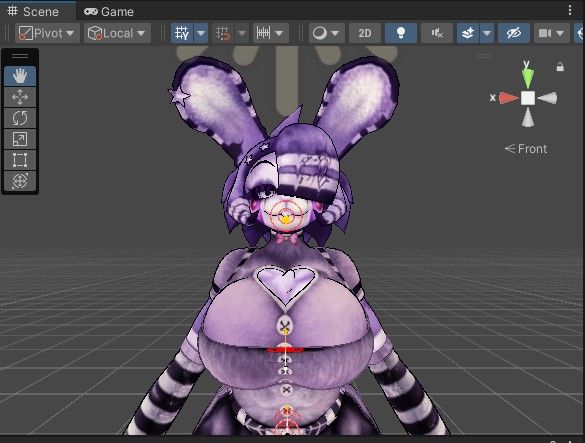This screenshot has width=585, height=443.
Task: Select the Hand view tool
Action: [20, 76]
